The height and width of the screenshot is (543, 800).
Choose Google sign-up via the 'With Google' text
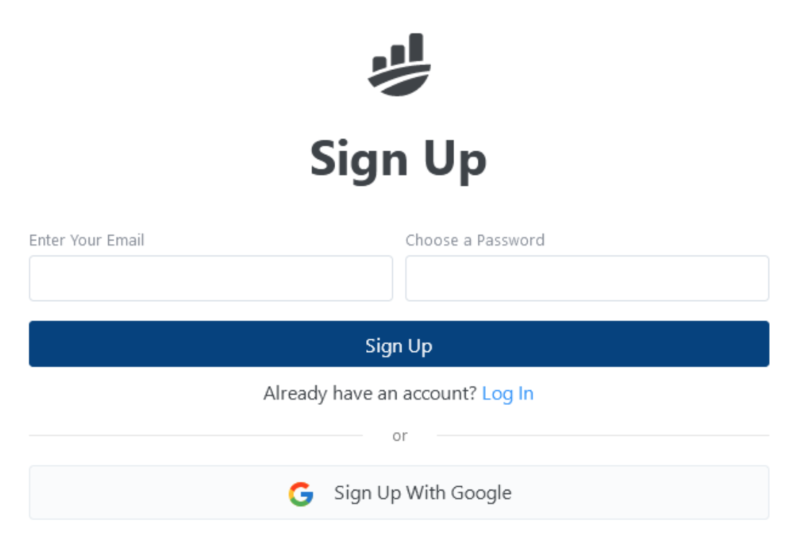[459, 493]
